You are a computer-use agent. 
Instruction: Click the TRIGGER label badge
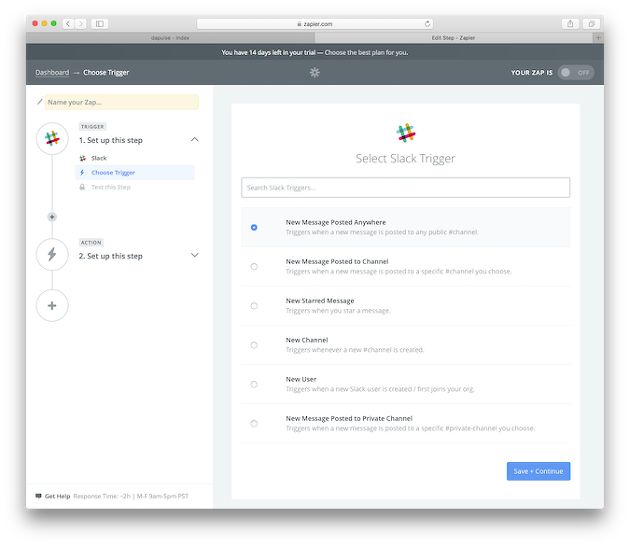pos(92,127)
